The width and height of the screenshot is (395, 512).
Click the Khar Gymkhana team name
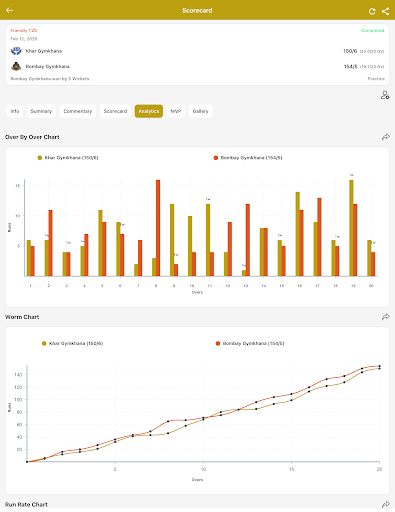44,51
